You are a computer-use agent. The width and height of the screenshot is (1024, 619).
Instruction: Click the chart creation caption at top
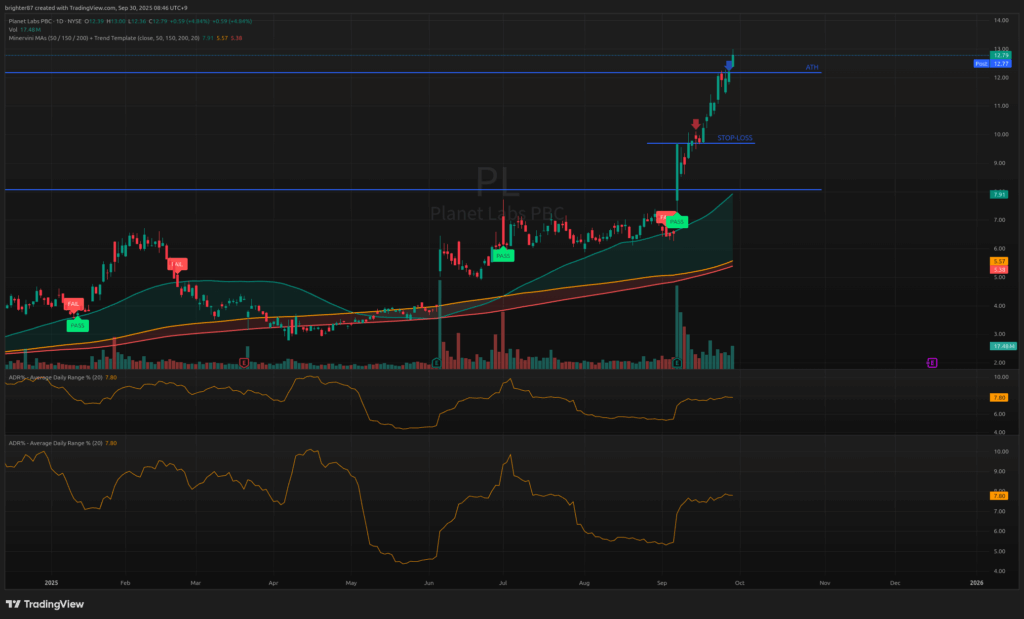point(96,8)
